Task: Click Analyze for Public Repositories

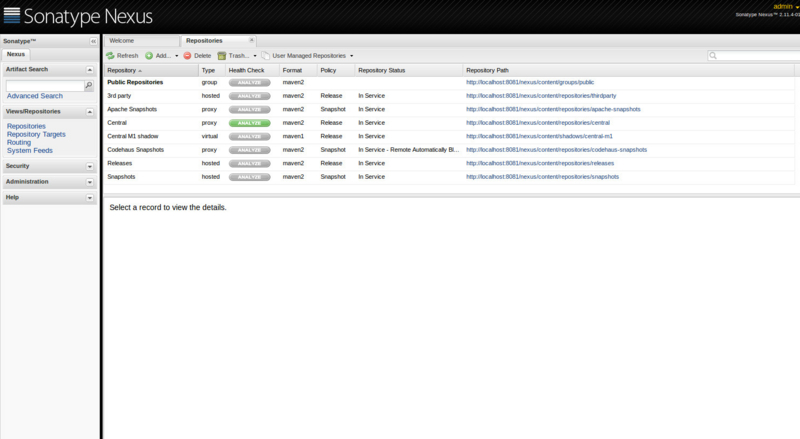Action: [x=249, y=82]
